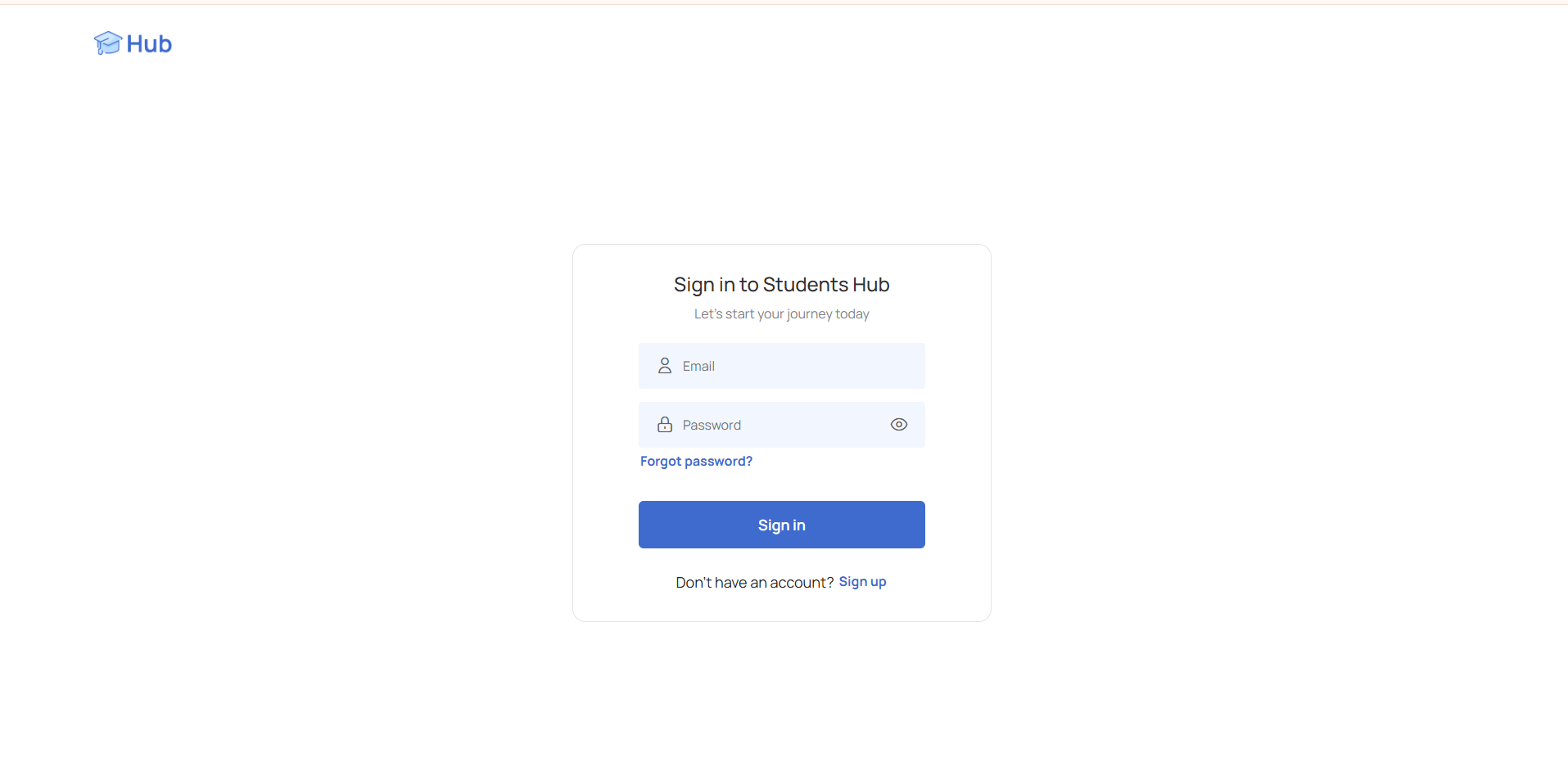
Task: Click the user icon in Email field
Action: (x=665, y=366)
